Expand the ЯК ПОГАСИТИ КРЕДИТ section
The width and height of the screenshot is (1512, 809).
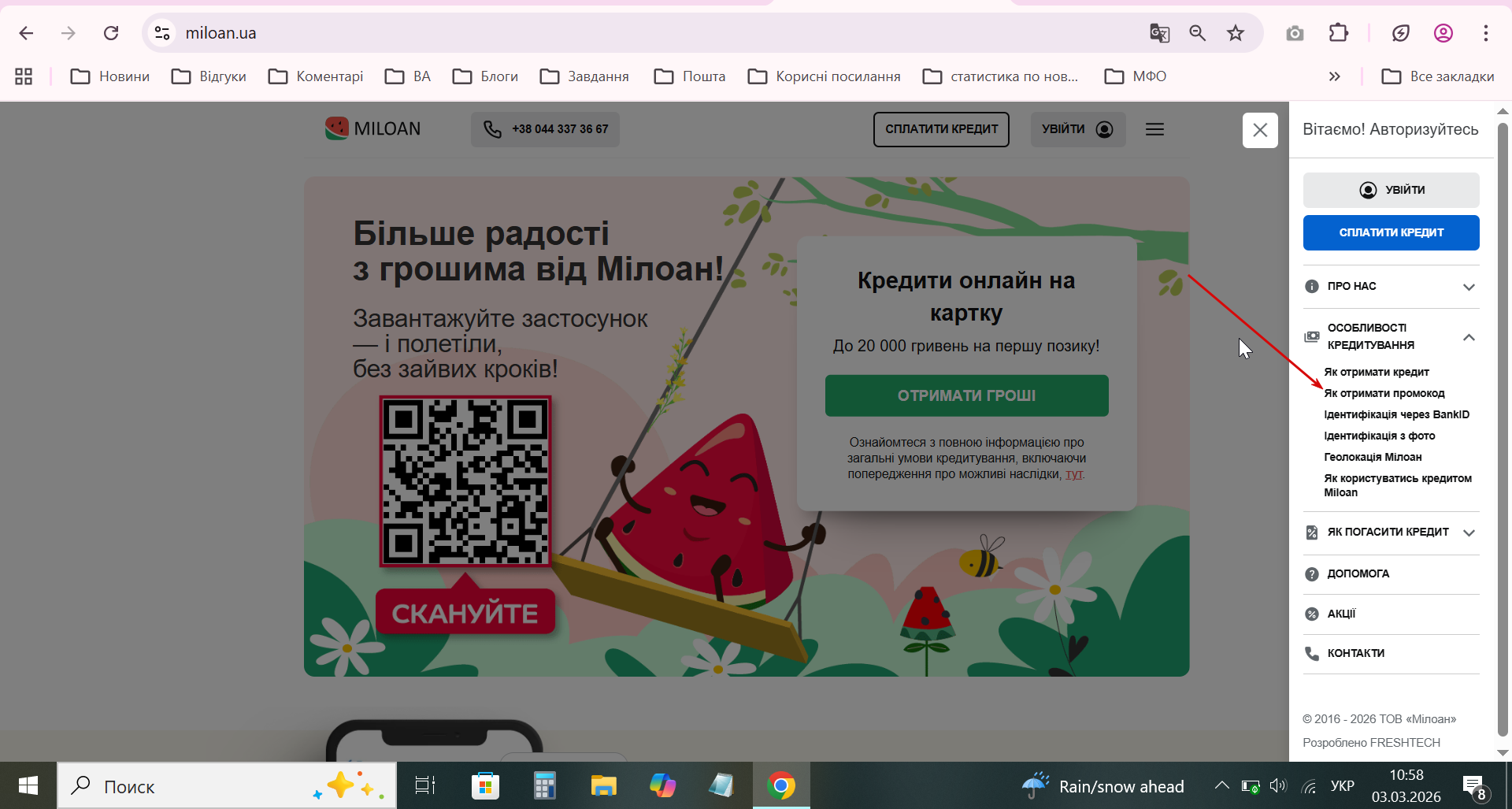(x=1391, y=532)
